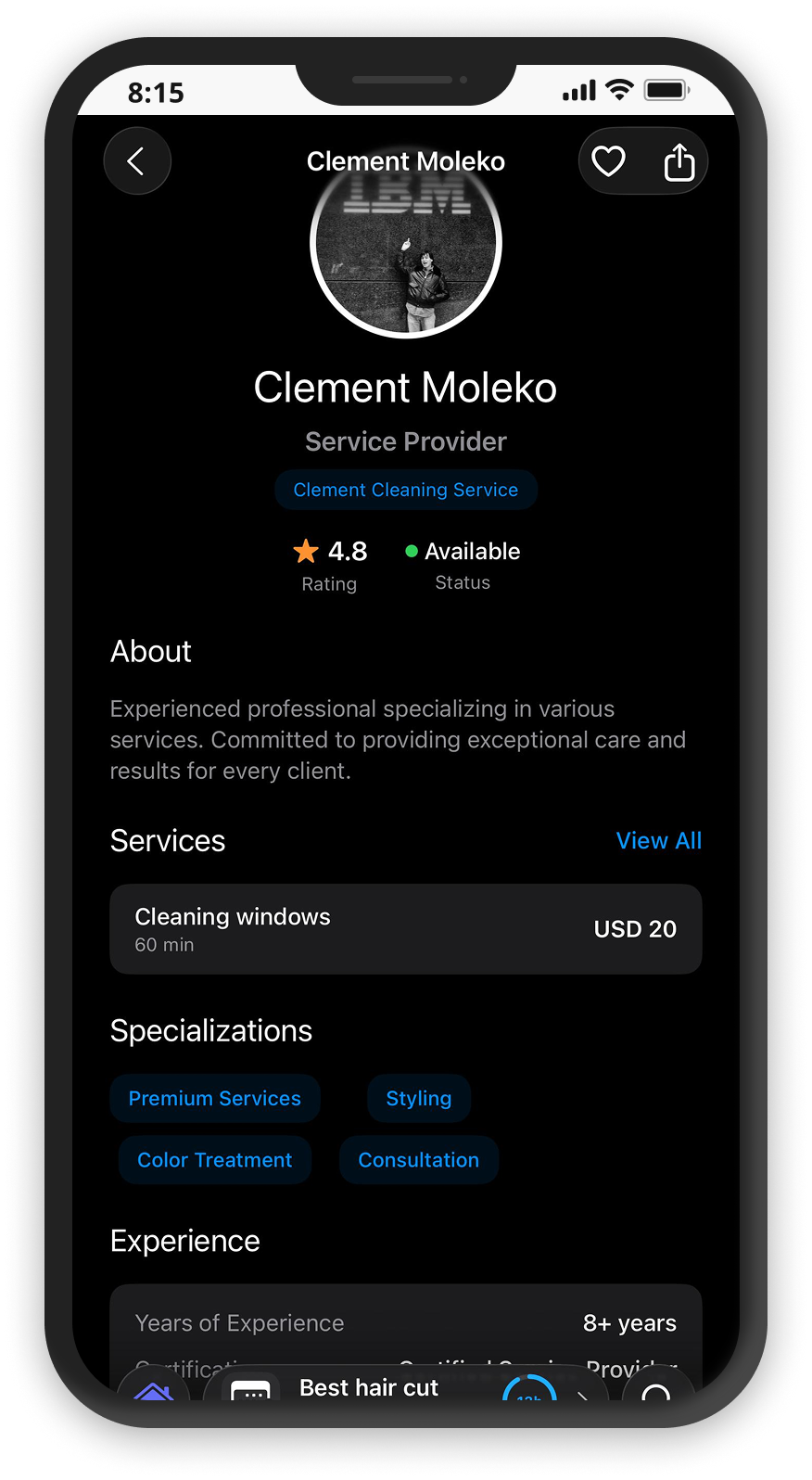Toggle the Styling specialization chip
Image resolution: width=812 pixels, height=1480 pixels.
point(418,1098)
